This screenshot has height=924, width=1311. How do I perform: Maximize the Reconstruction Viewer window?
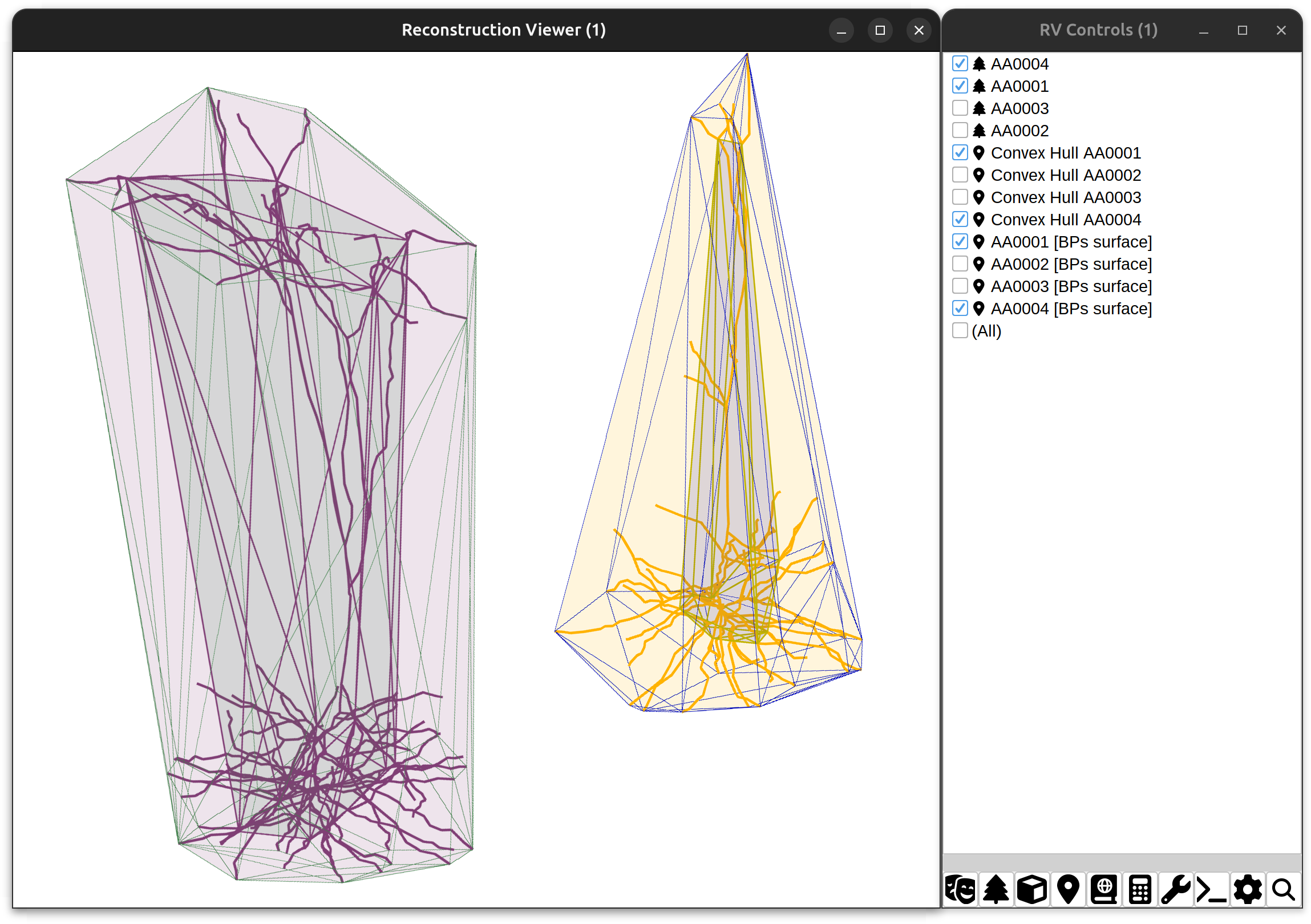click(x=880, y=30)
